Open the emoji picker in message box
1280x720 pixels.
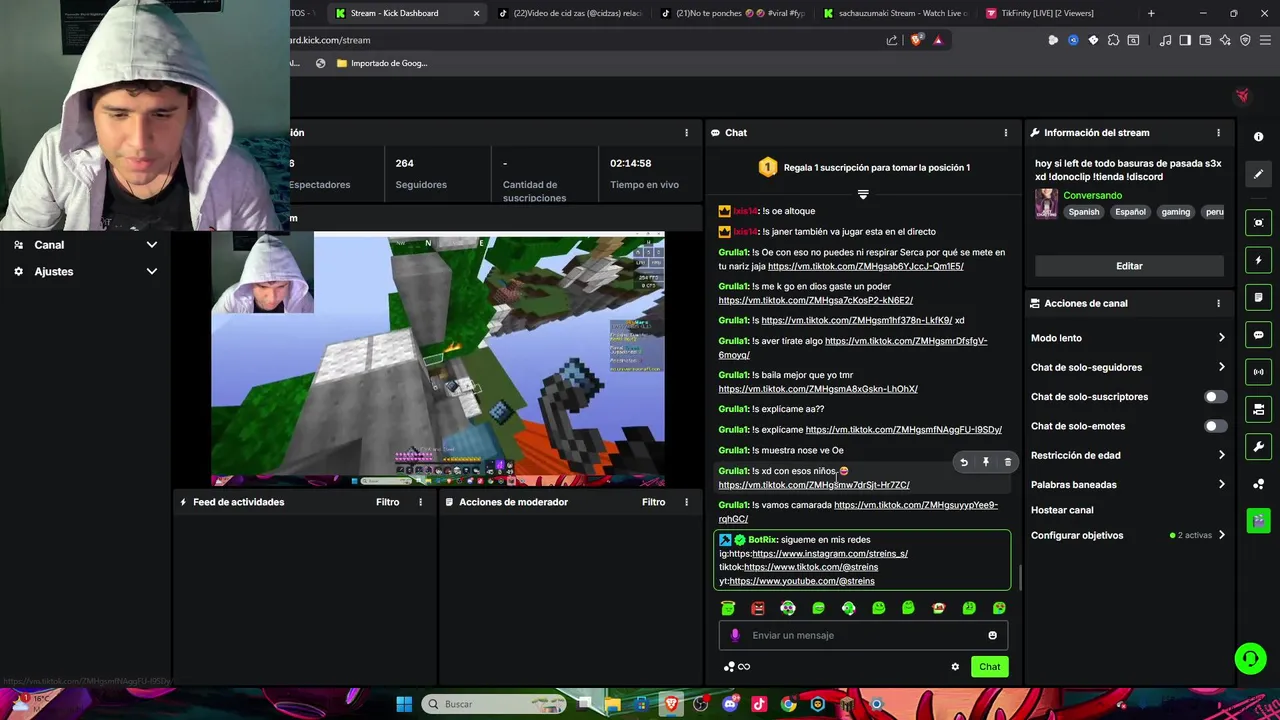pyautogui.click(x=992, y=635)
